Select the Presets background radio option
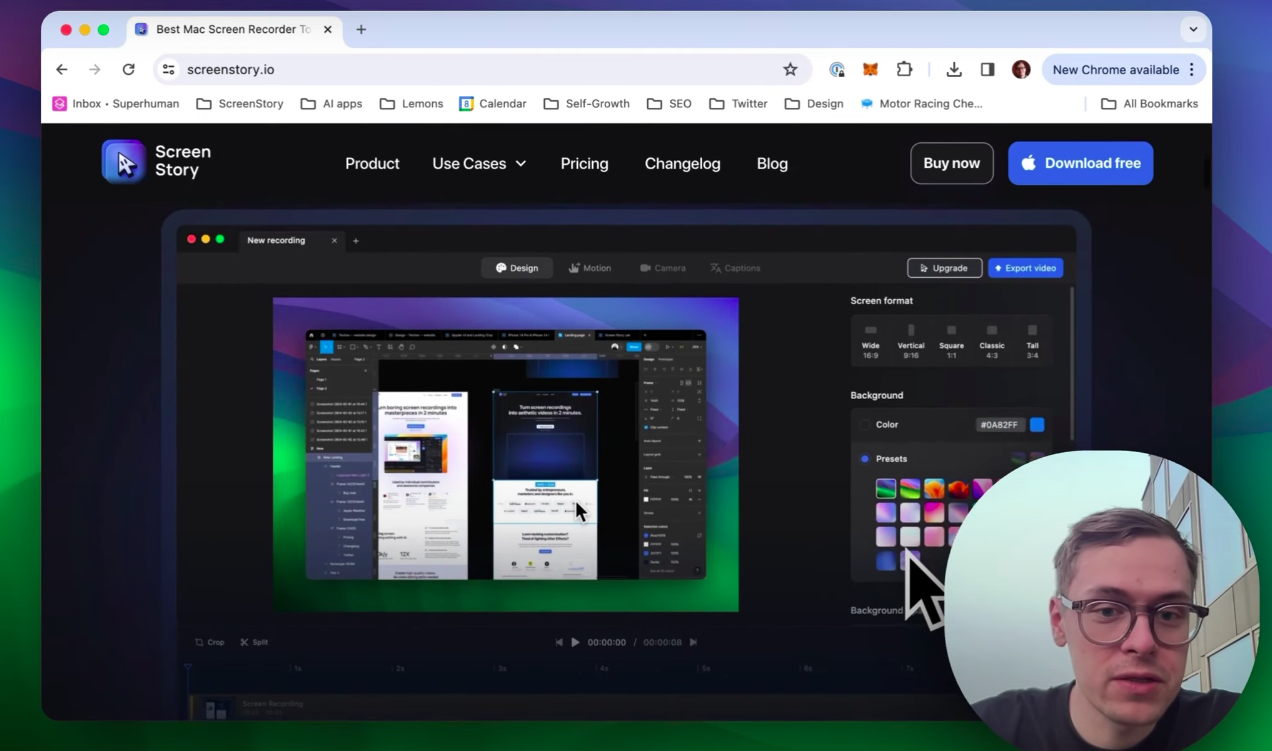Screen dimensions: 1272x751 point(865,459)
